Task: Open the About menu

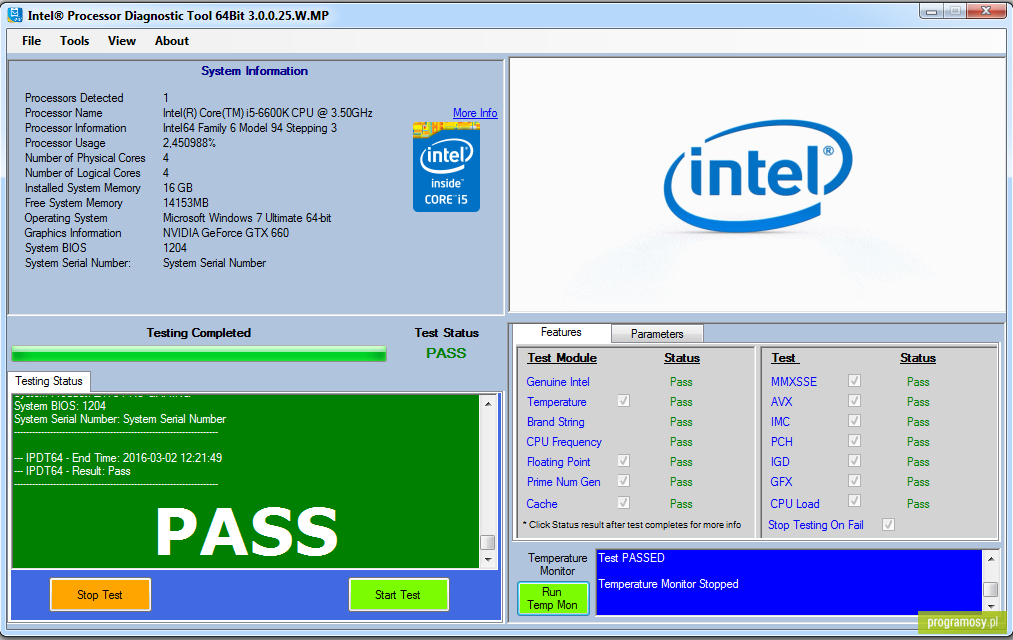Action: click(172, 41)
